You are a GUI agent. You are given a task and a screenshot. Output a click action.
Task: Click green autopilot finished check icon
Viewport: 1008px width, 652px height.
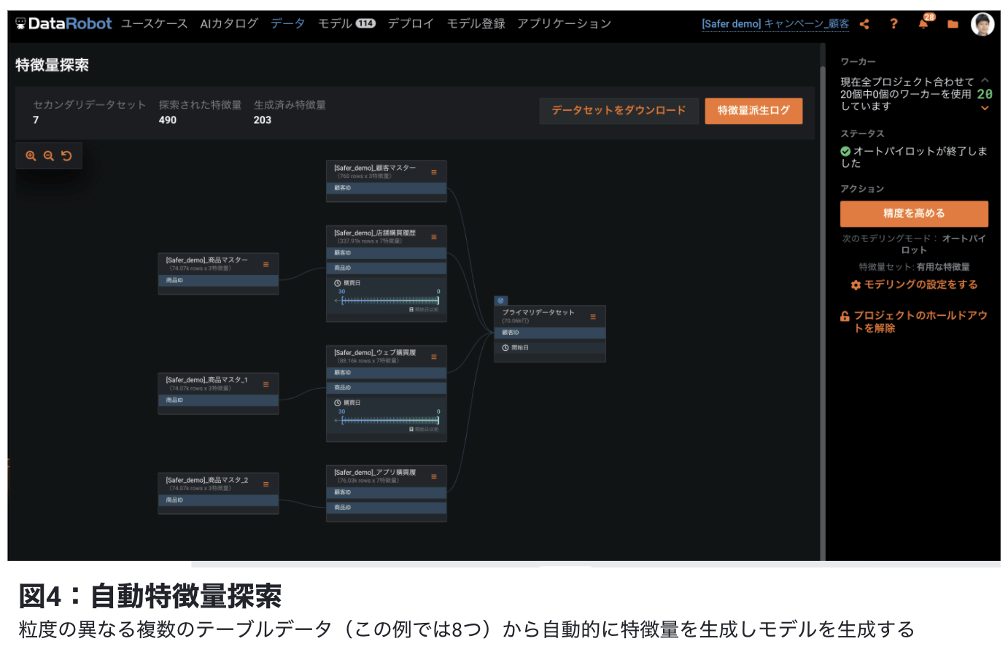(845, 151)
